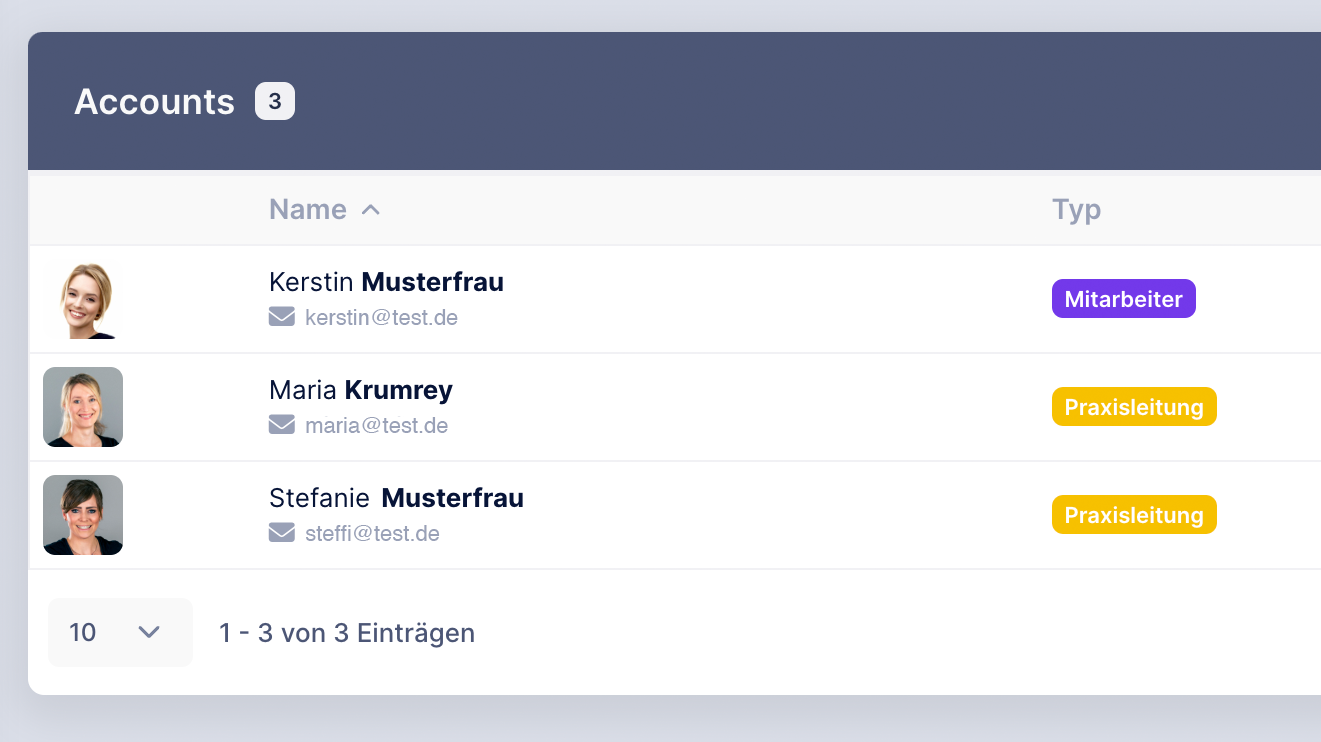Click the email address kerstin@test.de

click(381, 318)
